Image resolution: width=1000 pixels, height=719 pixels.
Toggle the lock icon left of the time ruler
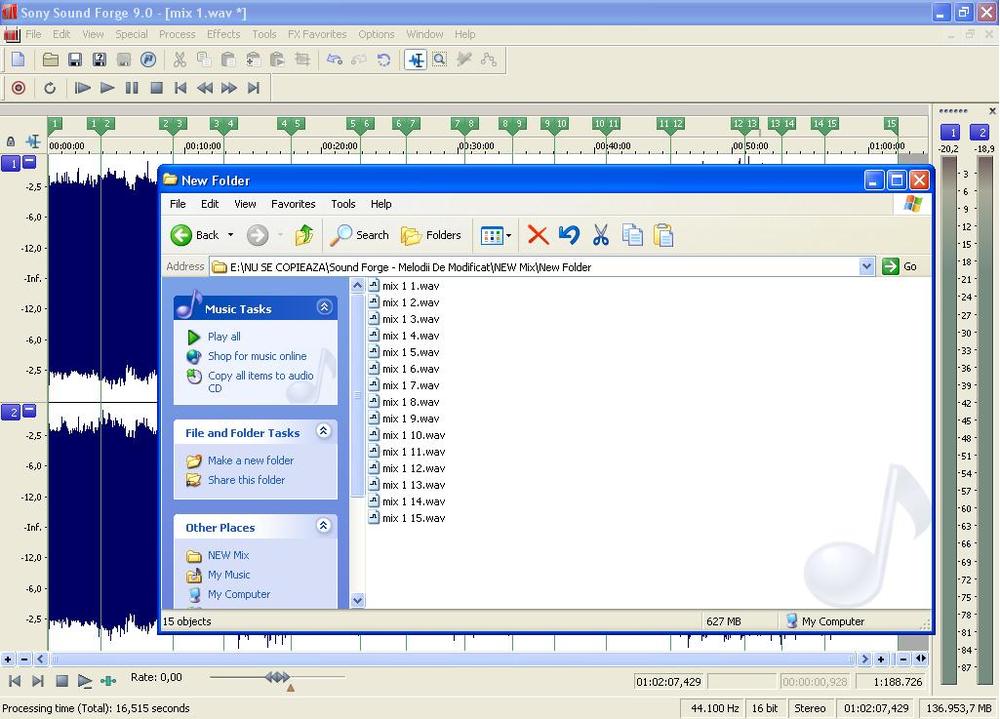pos(11,142)
